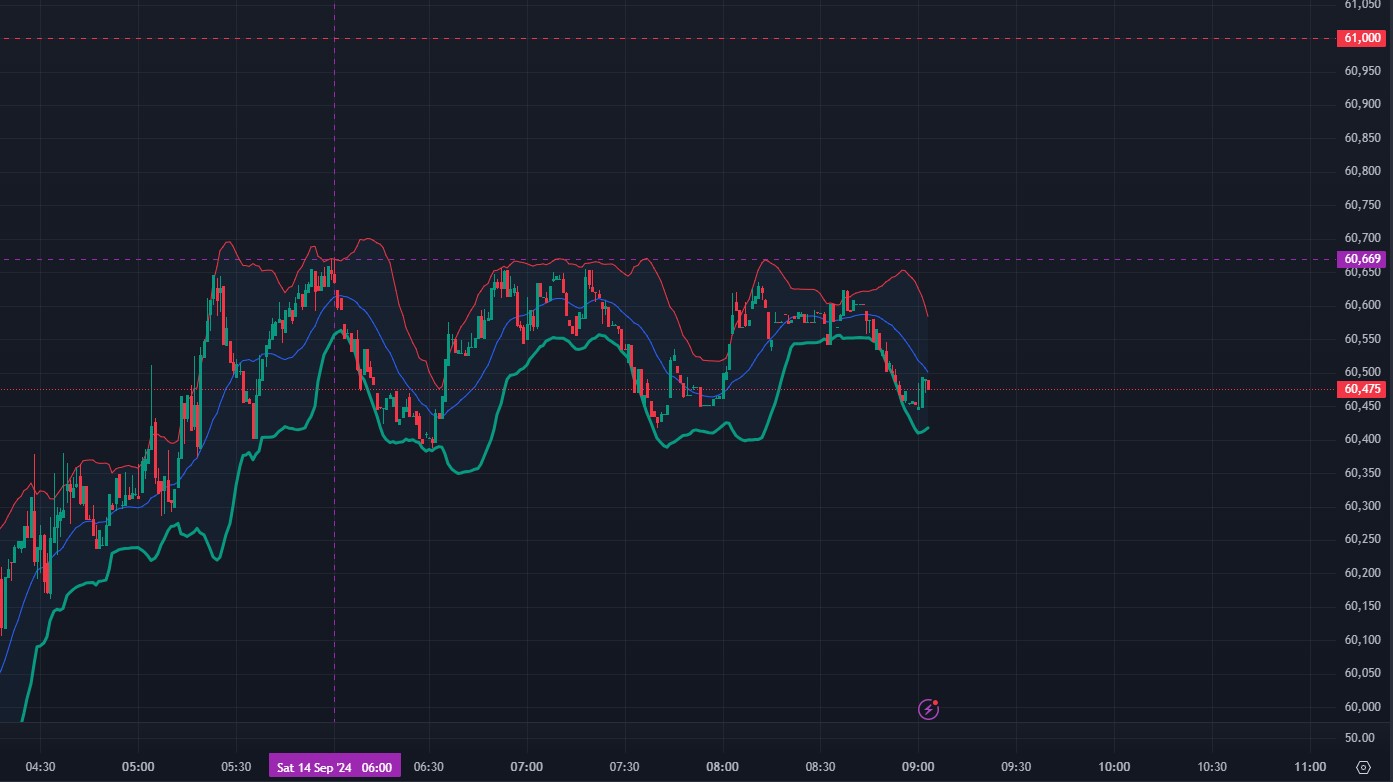
Task: Click the red 60,475 current price label
Action: [1361, 389]
